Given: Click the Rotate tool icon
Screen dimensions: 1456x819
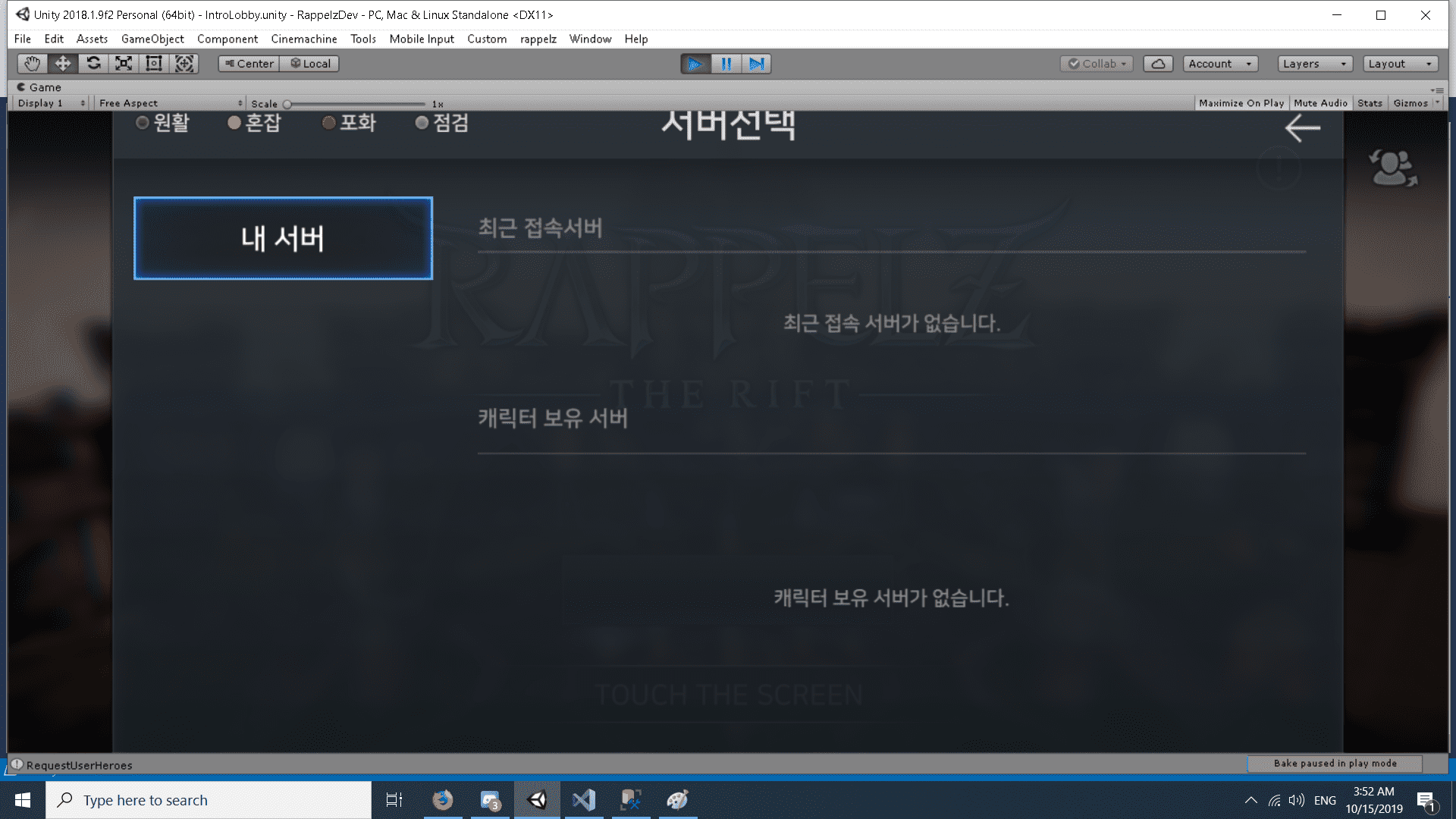Looking at the screenshot, I should click(94, 63).
